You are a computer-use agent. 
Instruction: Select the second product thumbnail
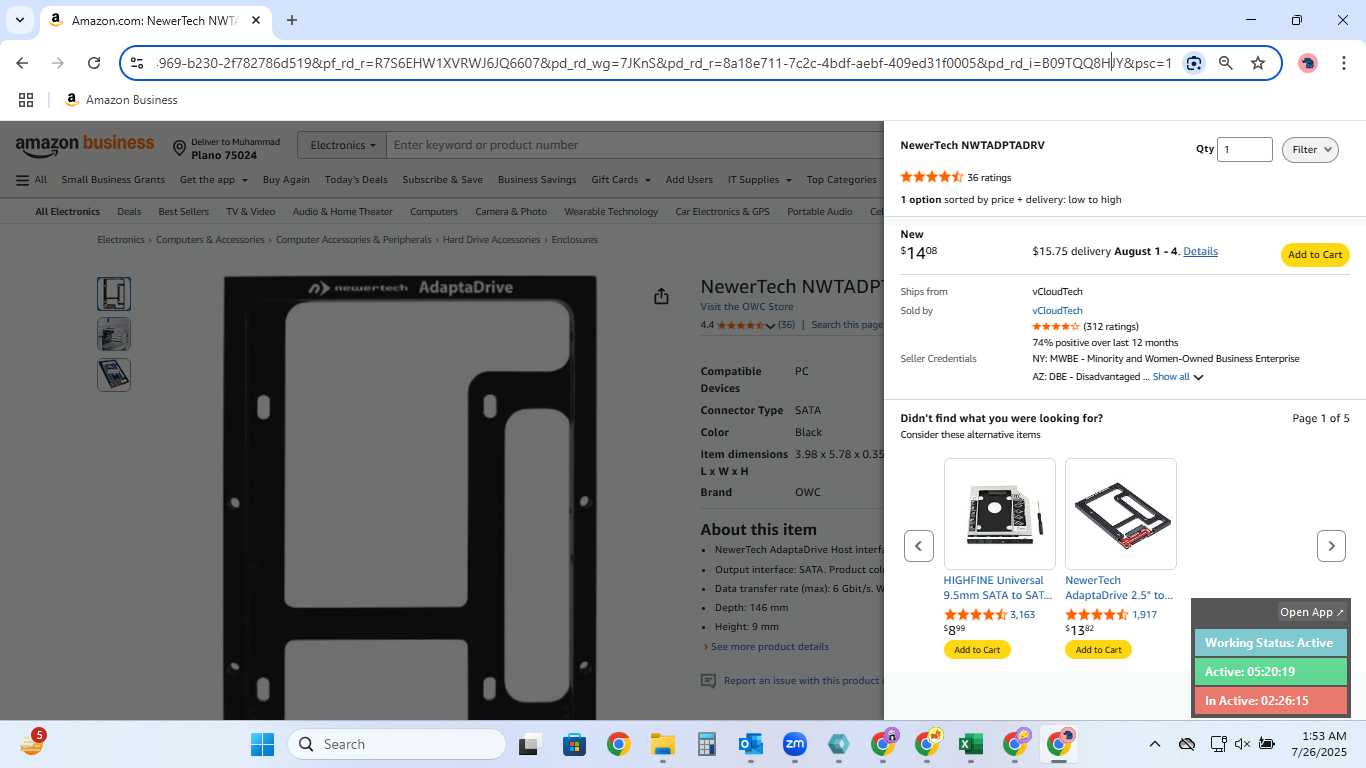click(x=114, y=334)
